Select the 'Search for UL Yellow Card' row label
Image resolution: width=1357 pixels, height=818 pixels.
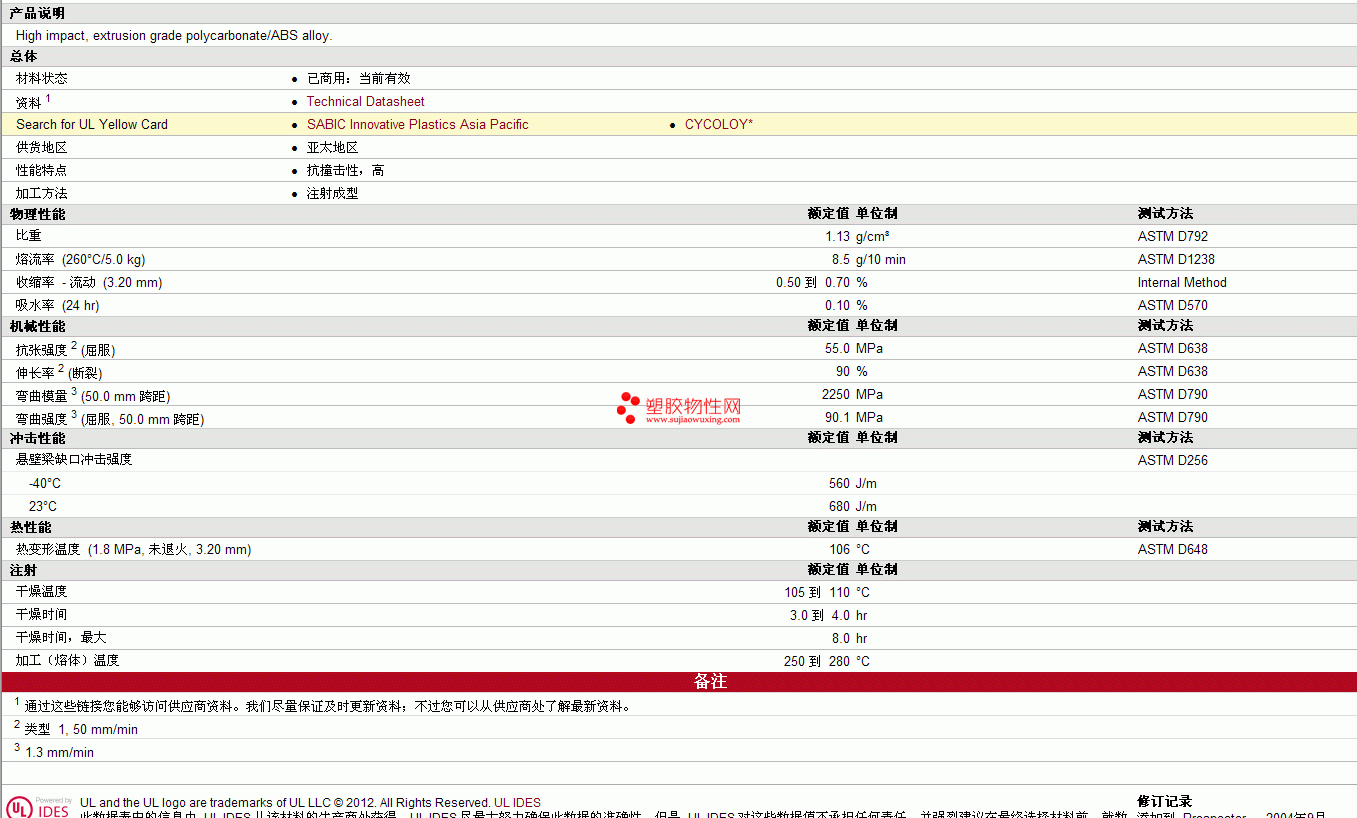pyautogui.click(x=92, y=124)
